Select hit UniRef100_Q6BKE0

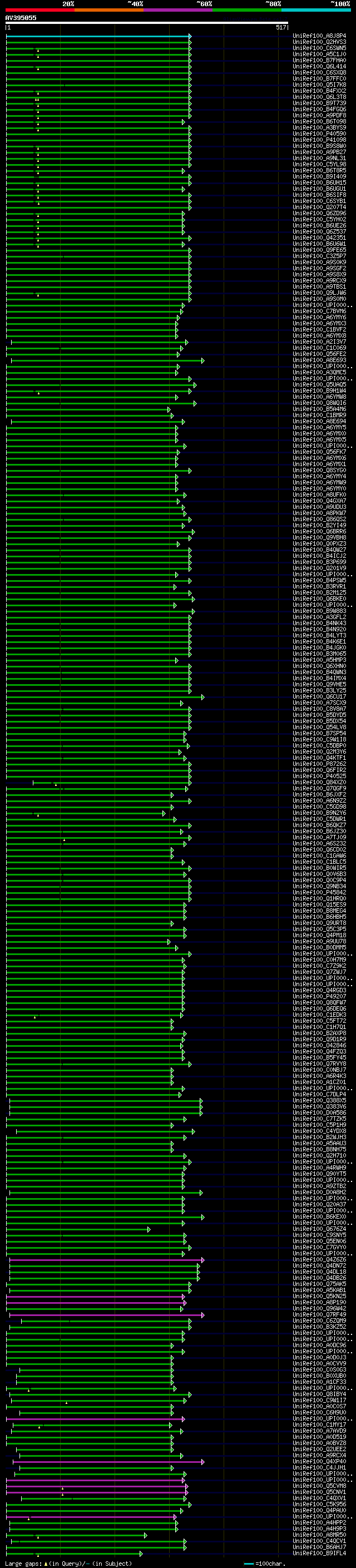tap(319, 599)
